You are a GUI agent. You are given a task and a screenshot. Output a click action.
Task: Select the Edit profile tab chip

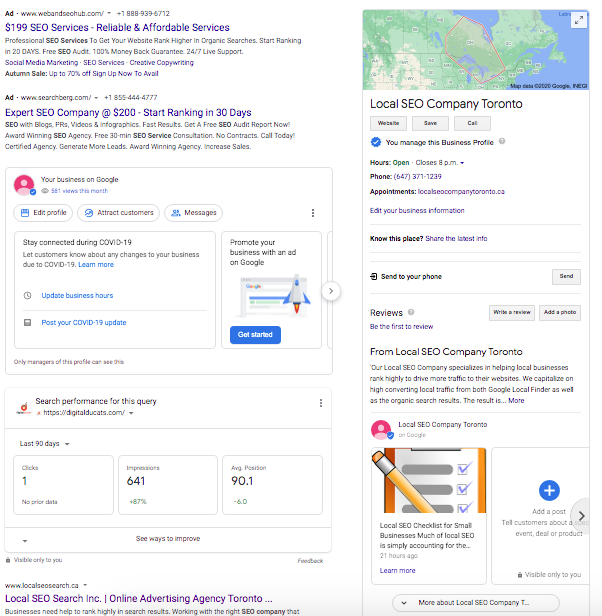[43, 213]
